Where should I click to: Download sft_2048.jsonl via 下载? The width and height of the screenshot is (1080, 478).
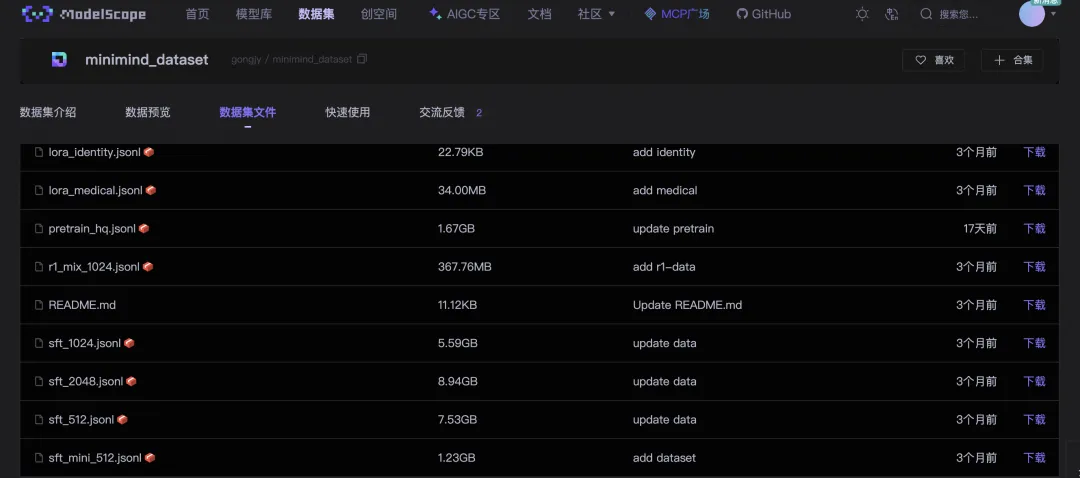pyautogui.click(x=1034, y=381)
